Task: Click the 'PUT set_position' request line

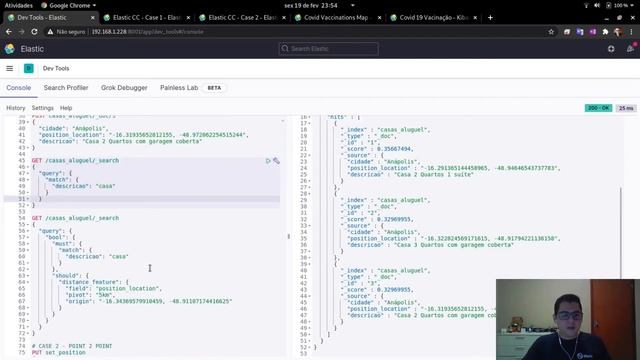Action: click(x=59, y=353)
